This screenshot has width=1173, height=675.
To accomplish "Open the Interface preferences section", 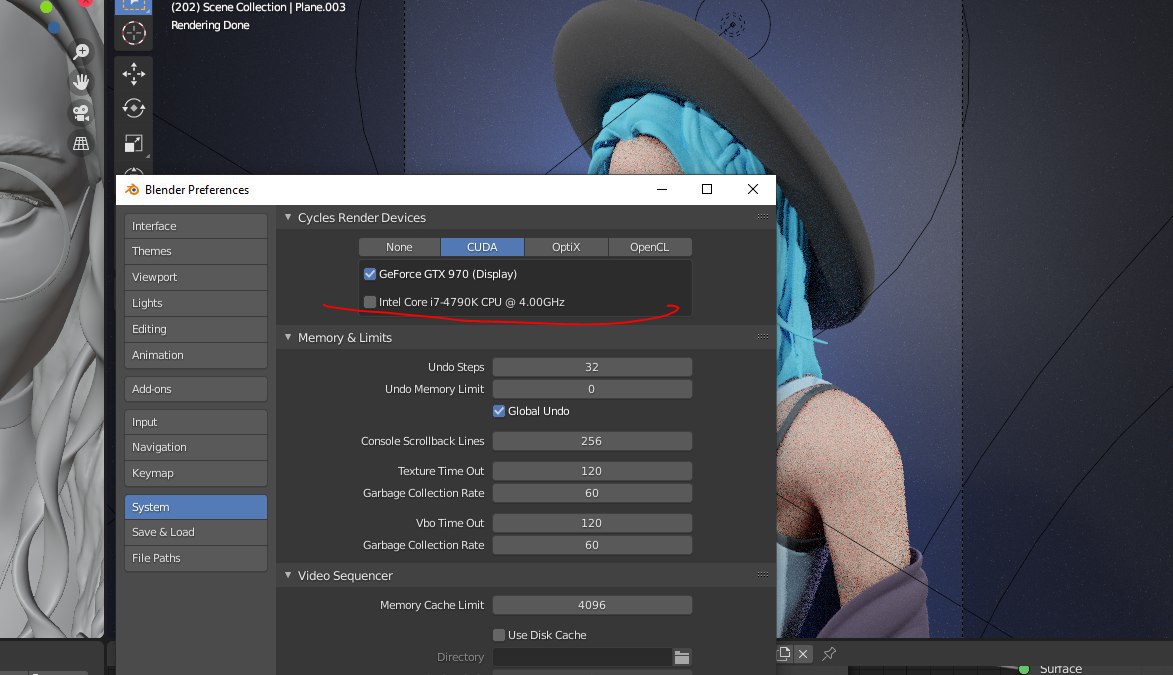I will coord(196,226).
